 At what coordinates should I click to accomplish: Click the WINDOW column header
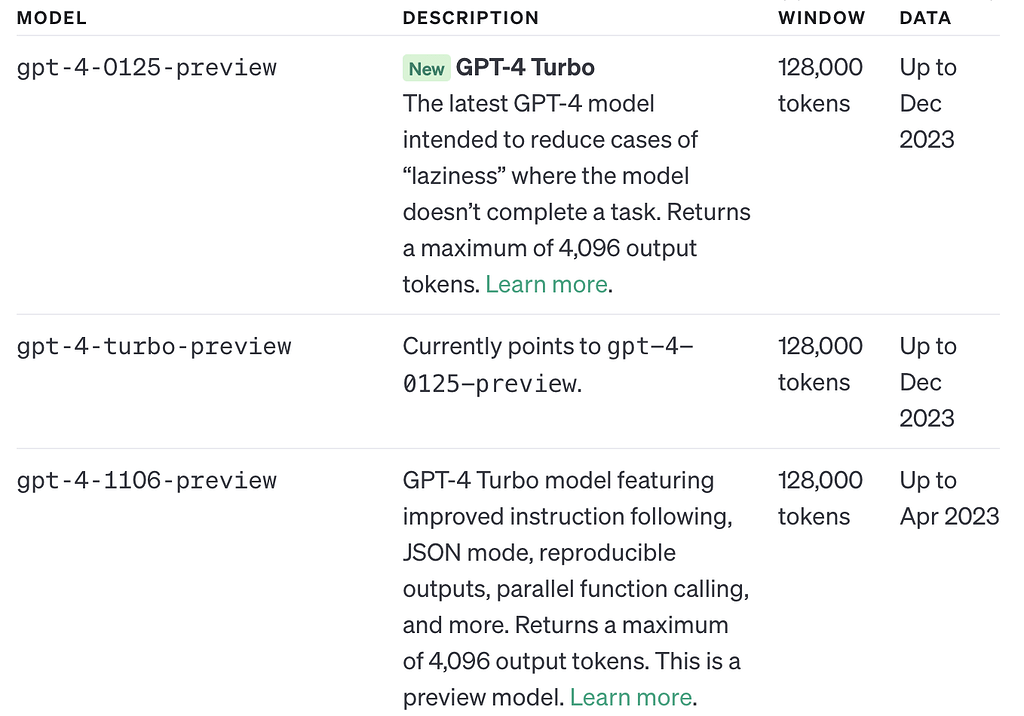tap(821, 18)
